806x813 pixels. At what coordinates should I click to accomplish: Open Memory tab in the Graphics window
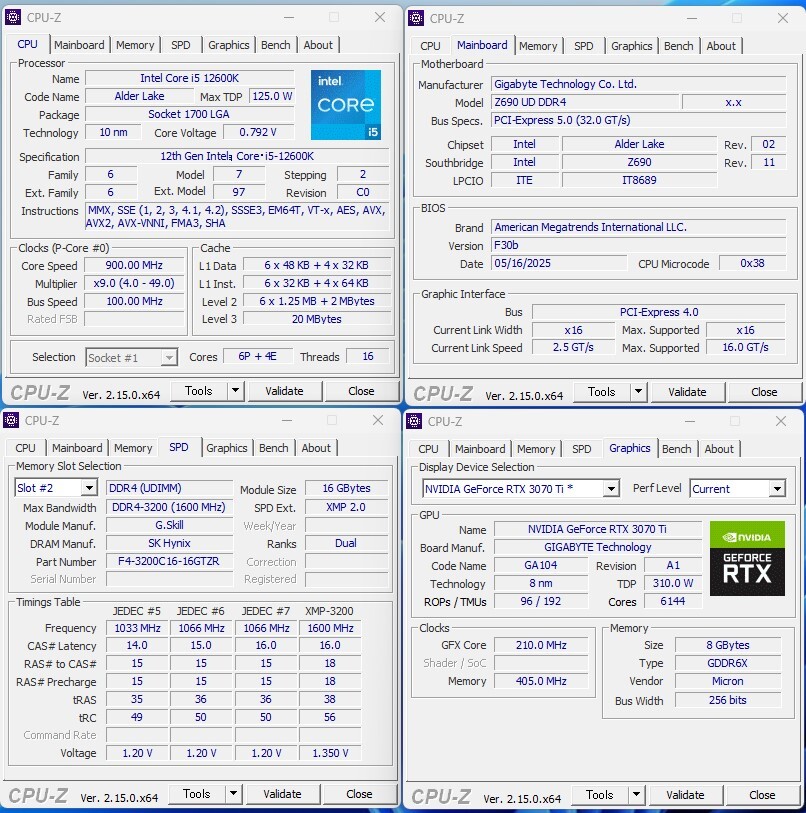point(536,449)
